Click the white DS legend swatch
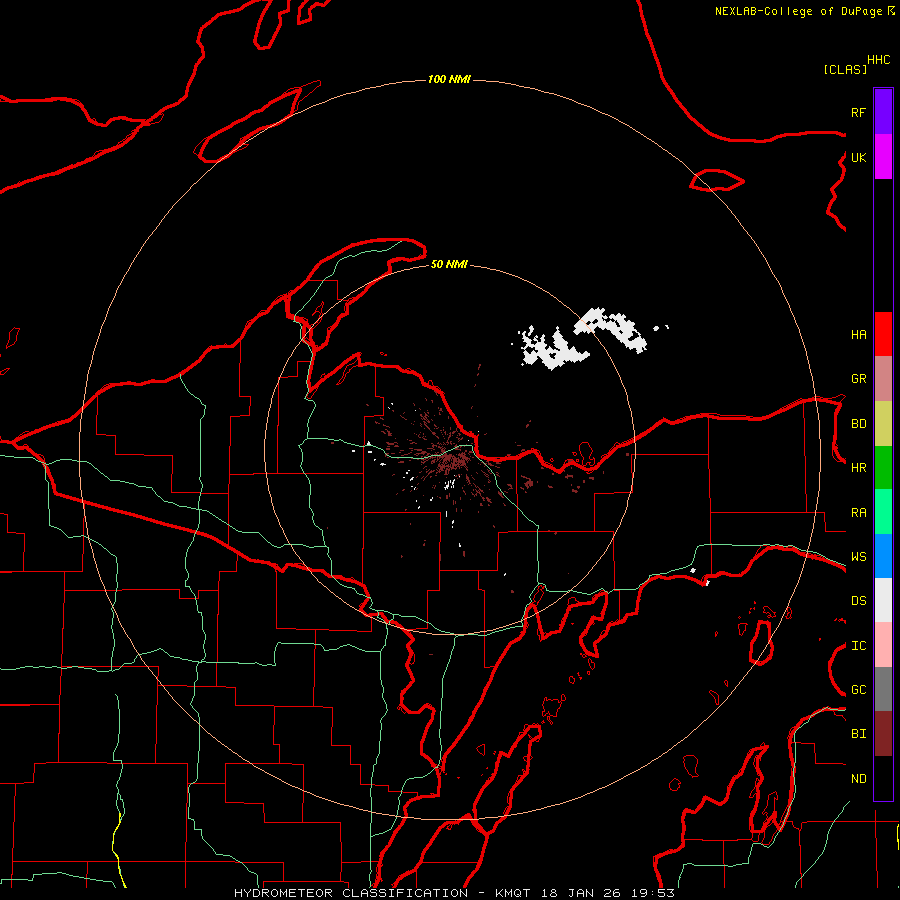Viewport: 900px width, 900px height. pos(883,600)
